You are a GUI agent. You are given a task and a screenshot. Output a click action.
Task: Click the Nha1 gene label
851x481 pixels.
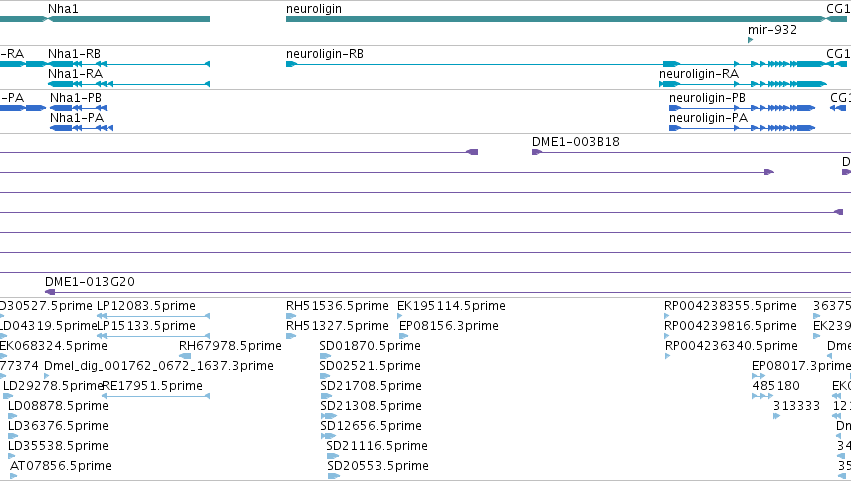[63, 9]
